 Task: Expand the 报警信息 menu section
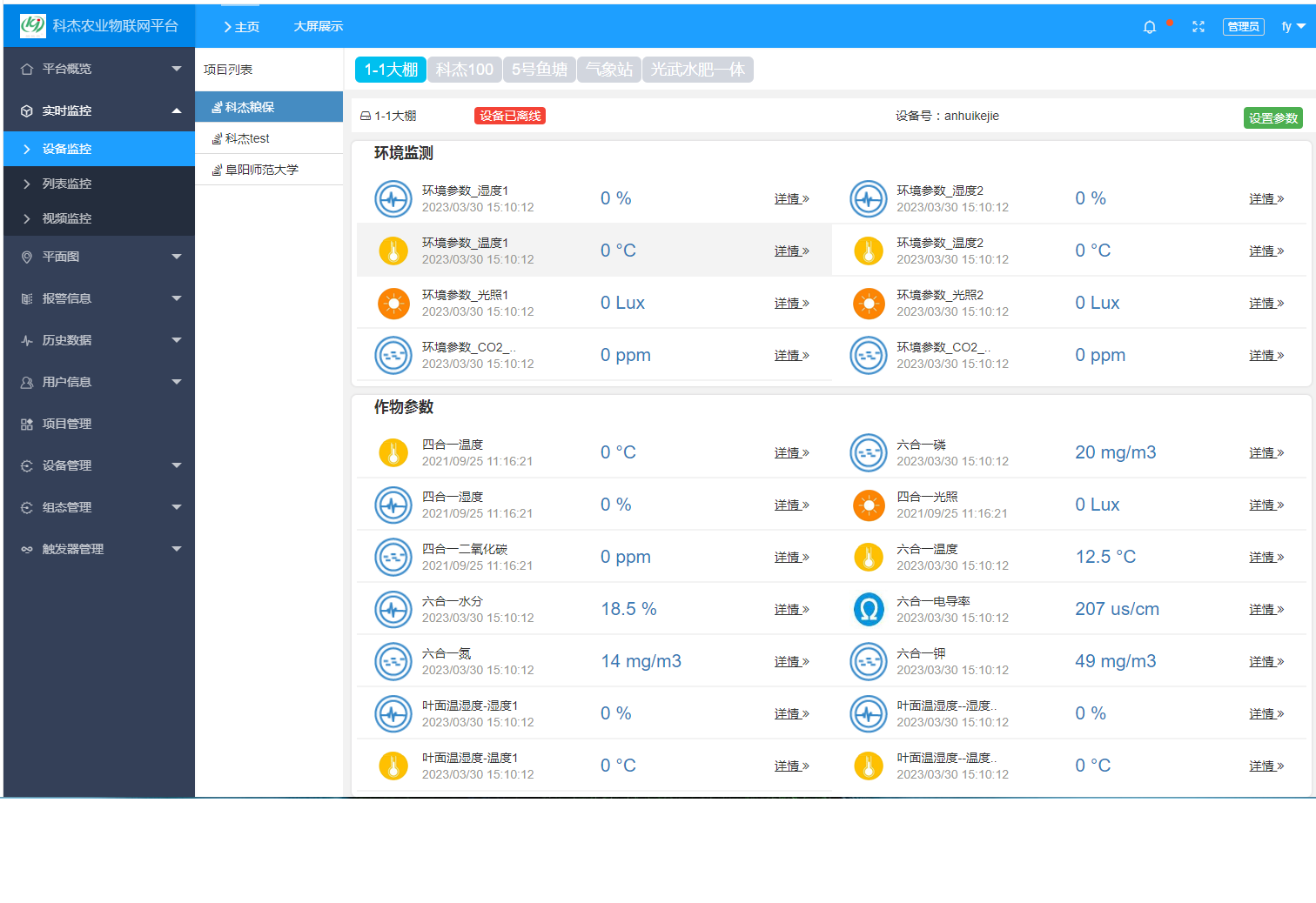99,298
